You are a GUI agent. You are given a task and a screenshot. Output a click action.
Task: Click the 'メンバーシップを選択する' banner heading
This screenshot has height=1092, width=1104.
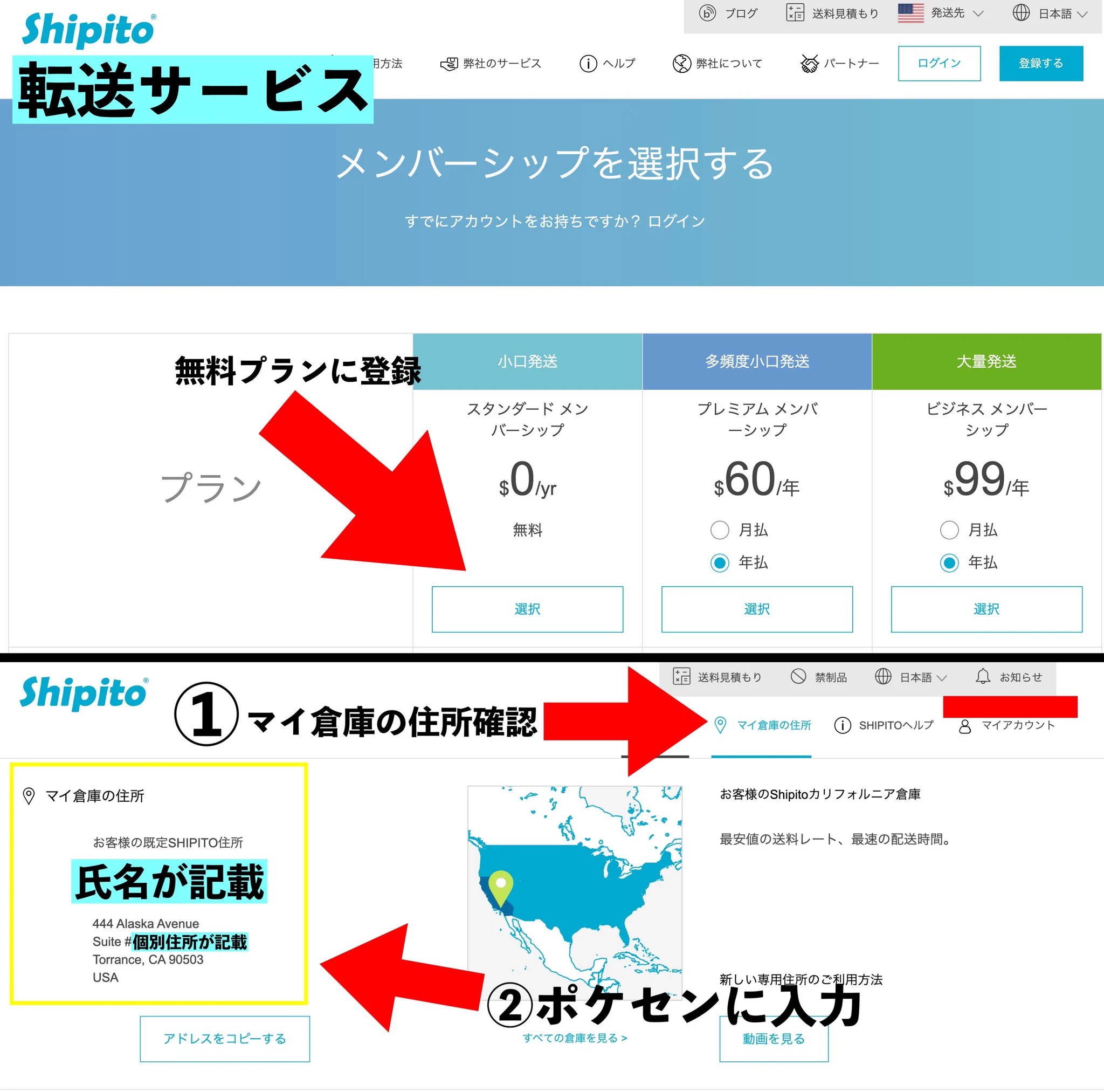tap(554, 163)
